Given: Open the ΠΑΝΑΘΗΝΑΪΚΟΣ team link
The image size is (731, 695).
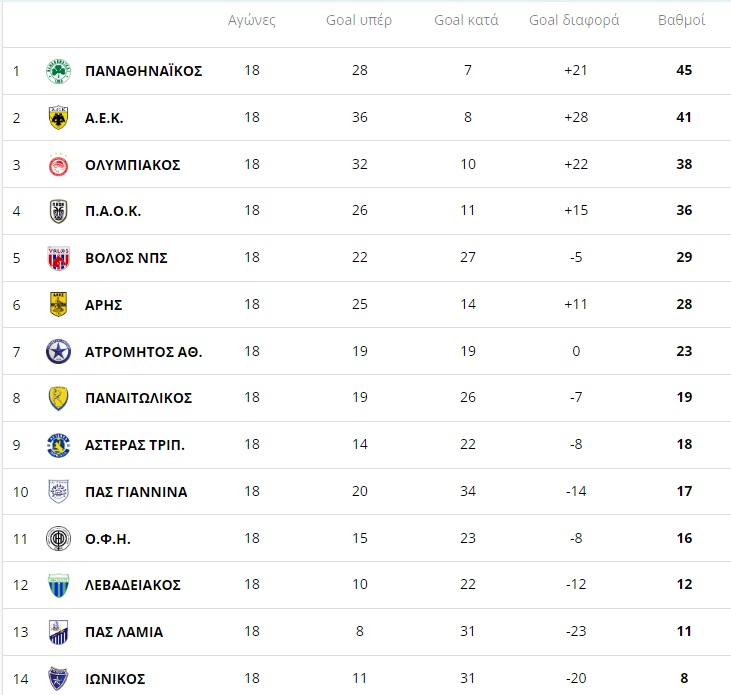Looking at the screenshot, I should point(144,71).
